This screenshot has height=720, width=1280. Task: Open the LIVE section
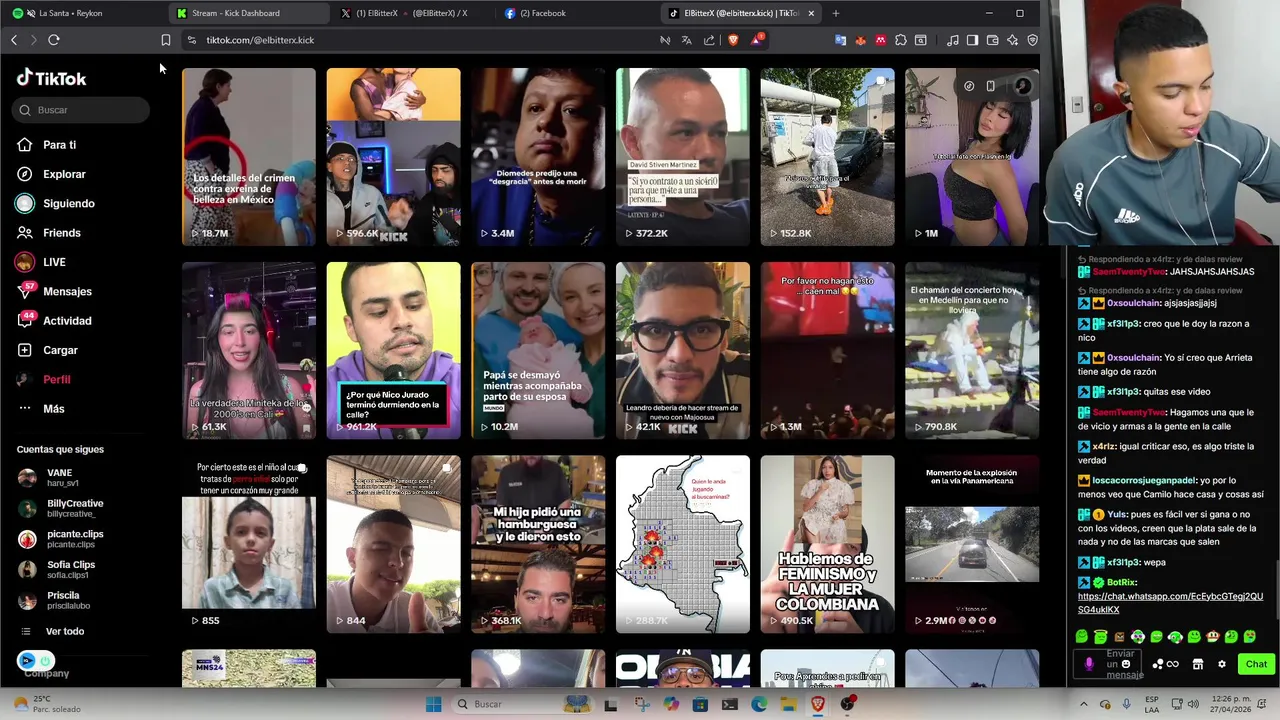pyautogui.click(x=40, y=262)
